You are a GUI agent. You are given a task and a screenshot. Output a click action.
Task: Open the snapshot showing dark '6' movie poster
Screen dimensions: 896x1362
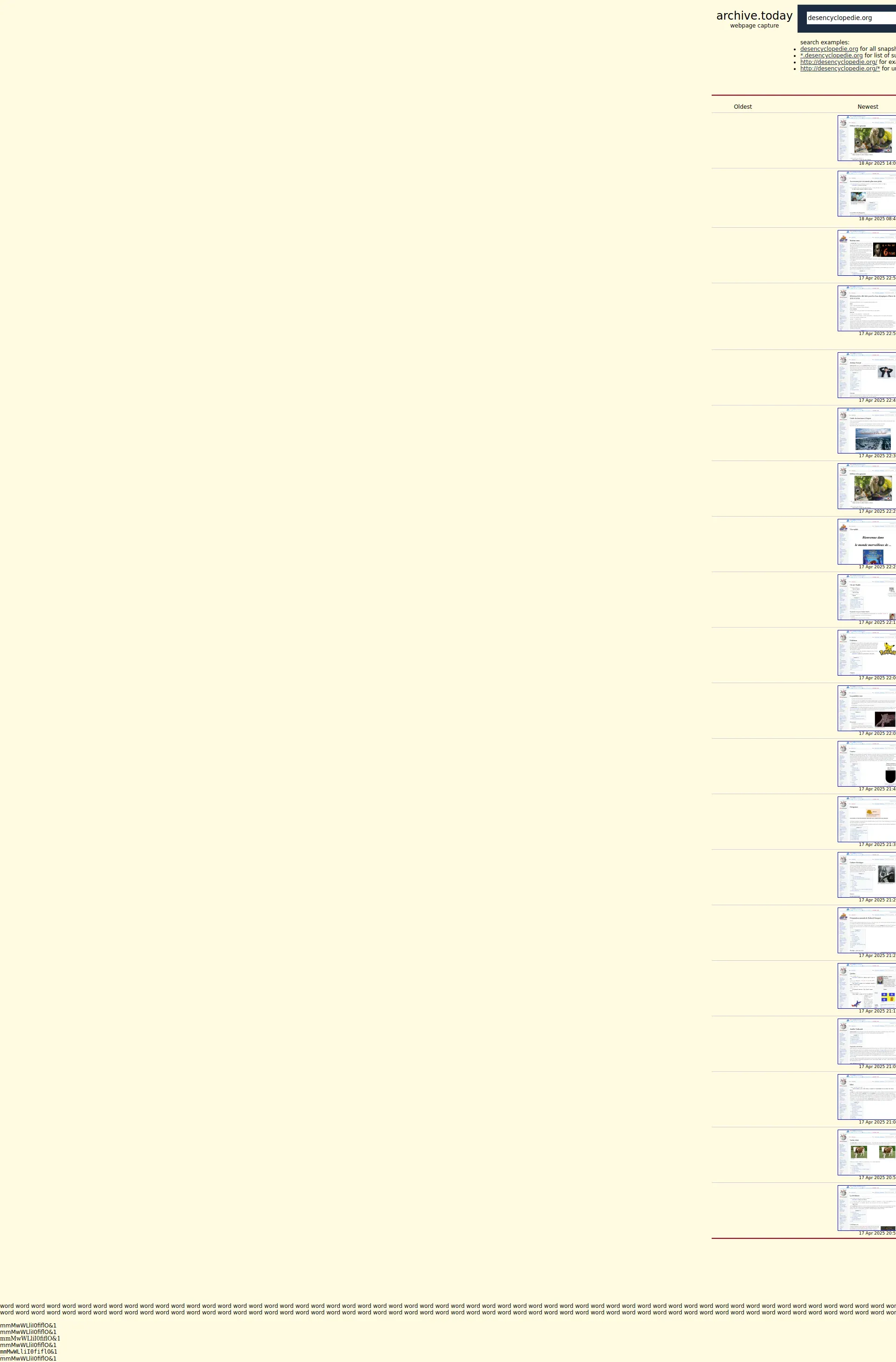[867, 252]
